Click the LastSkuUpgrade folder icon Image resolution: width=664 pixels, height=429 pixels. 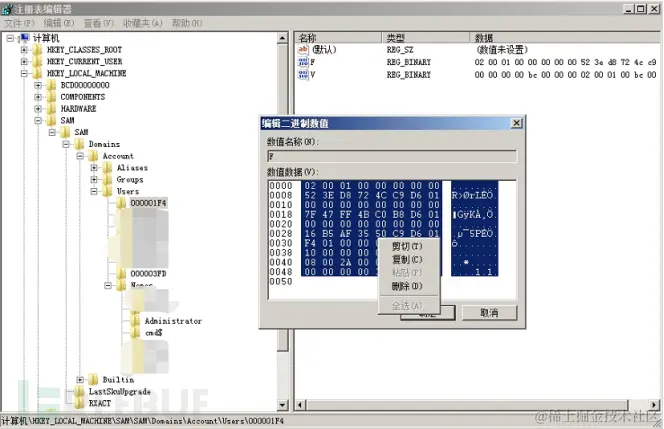80,392
